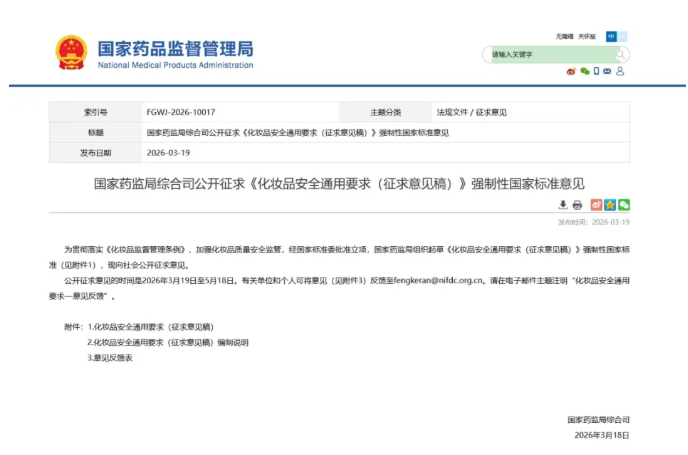
Task: Open the 关怀版 care mode link
Action: [586, 36]
